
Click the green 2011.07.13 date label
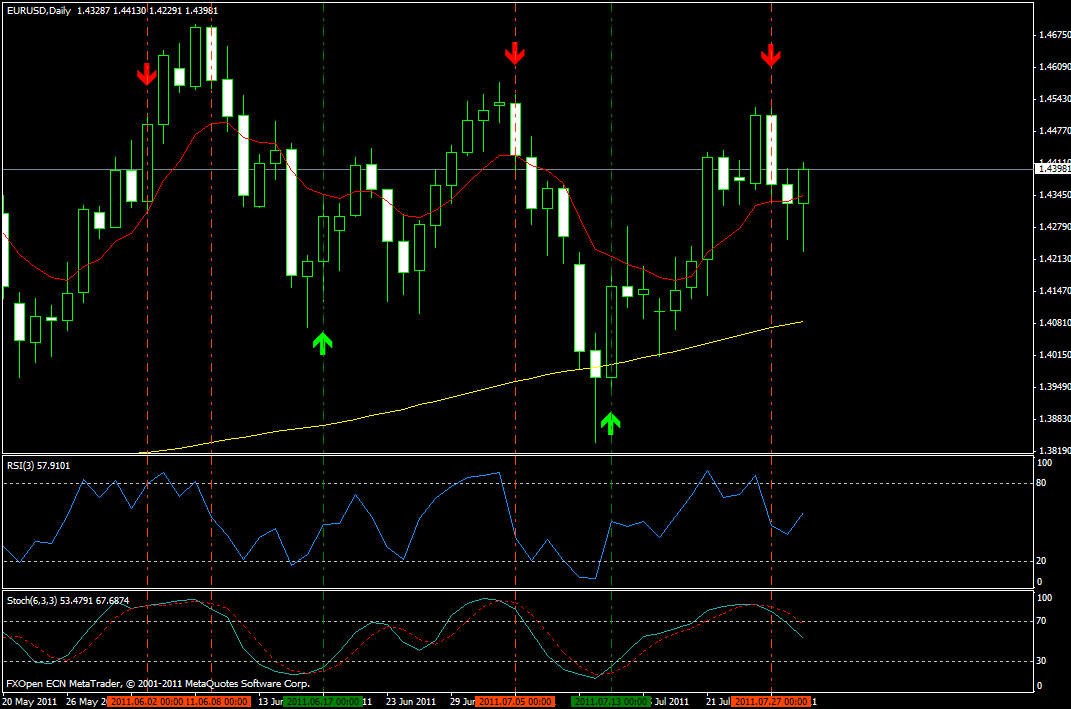click(610, 702)
